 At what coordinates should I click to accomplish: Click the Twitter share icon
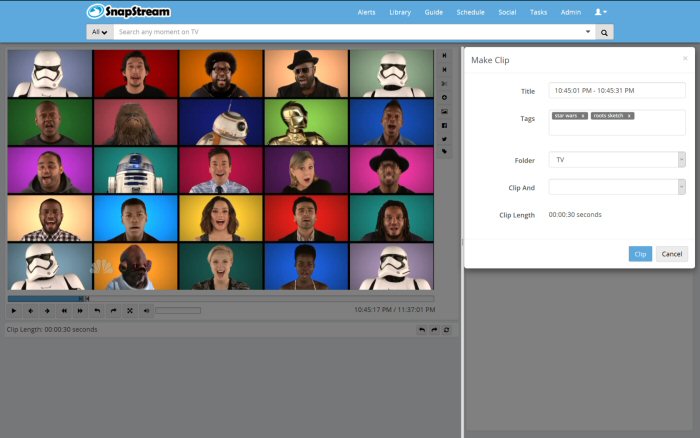(x=444, y=139)
